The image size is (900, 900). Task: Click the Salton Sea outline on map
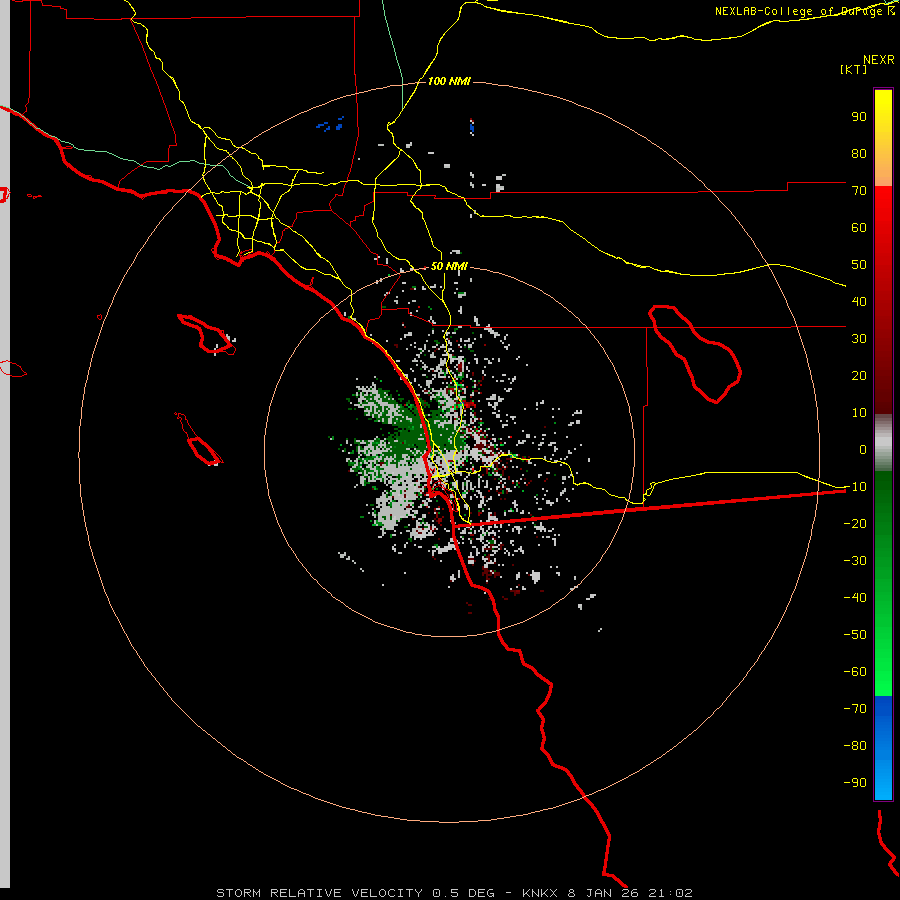coord(695,354)
